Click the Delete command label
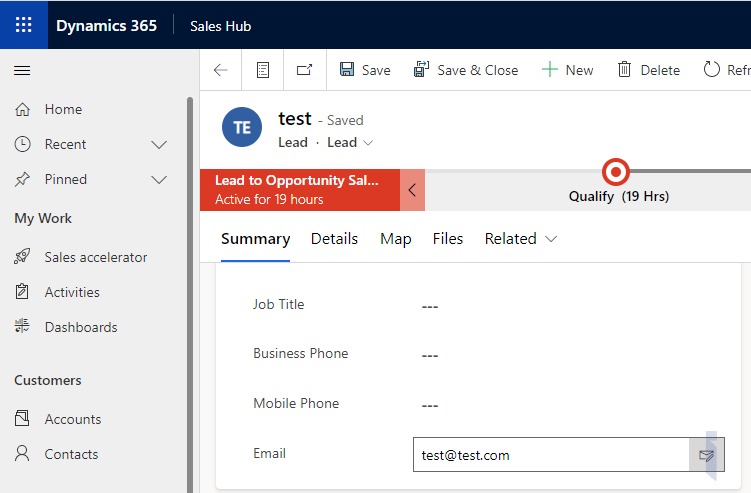The image size is (751, 493). (660, 70)
